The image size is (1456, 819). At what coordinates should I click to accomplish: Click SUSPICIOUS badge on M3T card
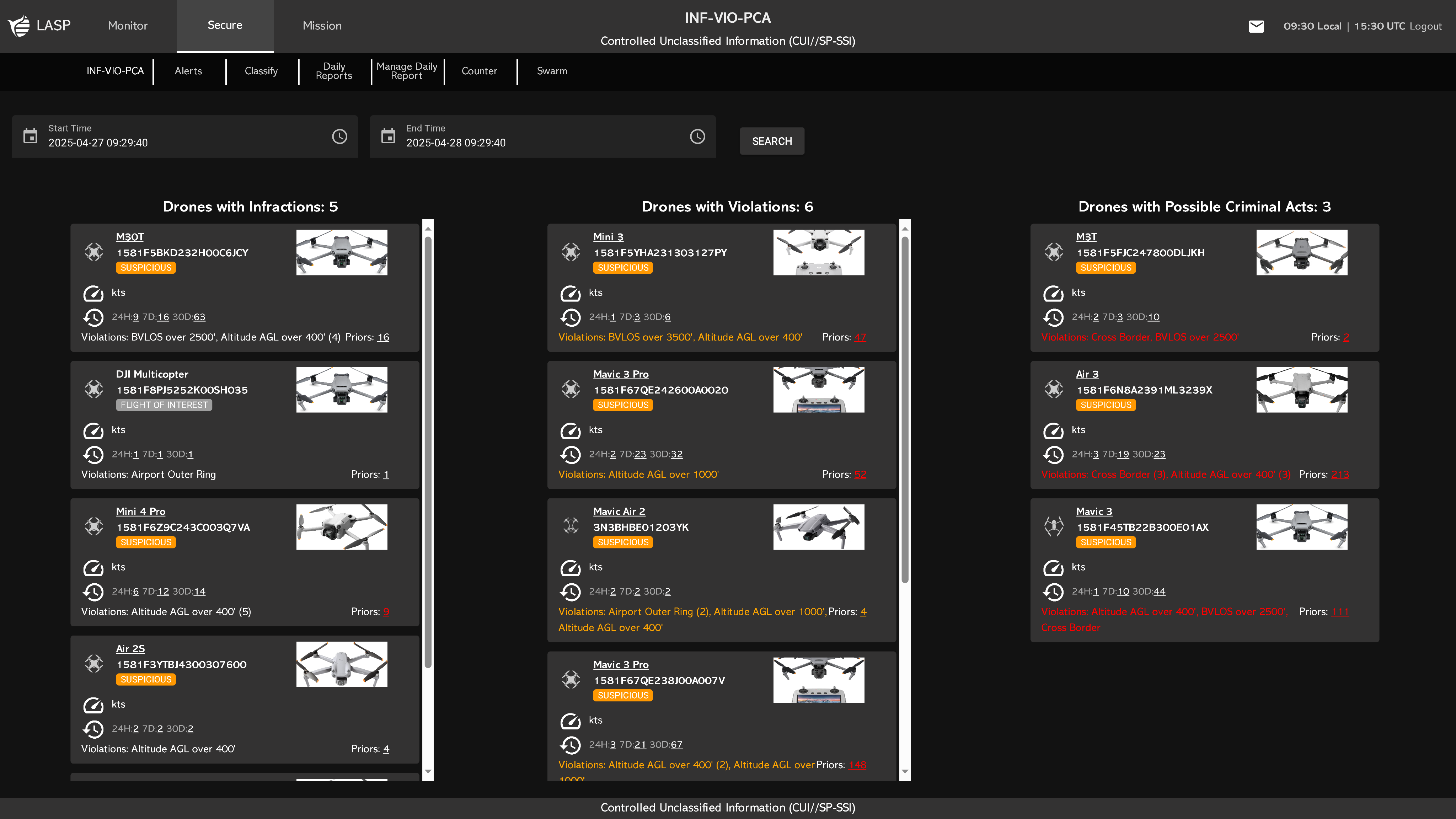click(x=1106, y=268)
